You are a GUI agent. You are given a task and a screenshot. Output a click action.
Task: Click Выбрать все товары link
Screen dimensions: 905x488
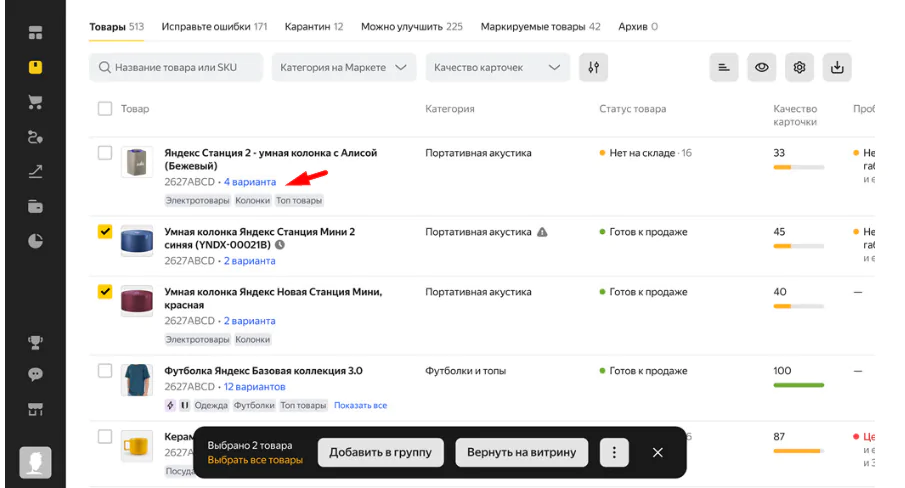tap(255, 460)
